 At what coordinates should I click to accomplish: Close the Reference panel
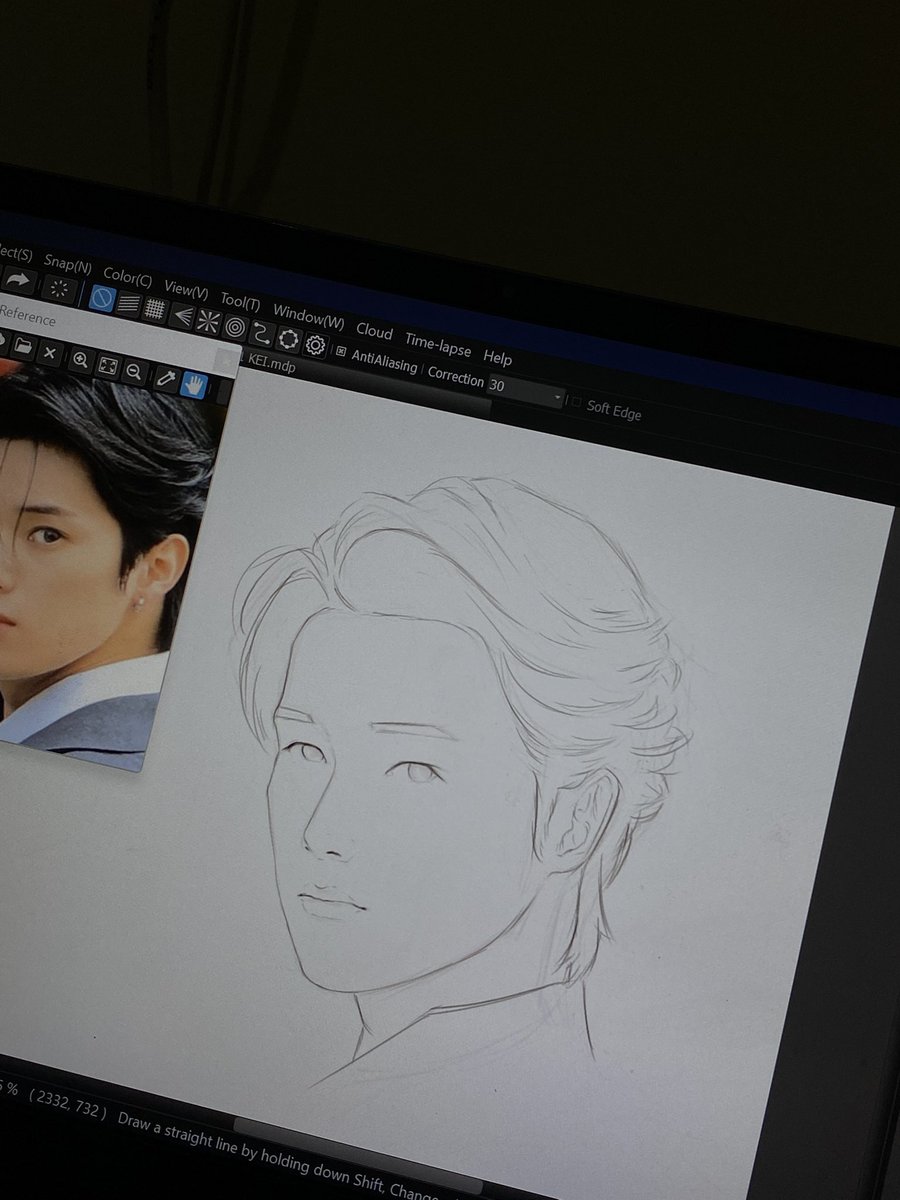228,359
